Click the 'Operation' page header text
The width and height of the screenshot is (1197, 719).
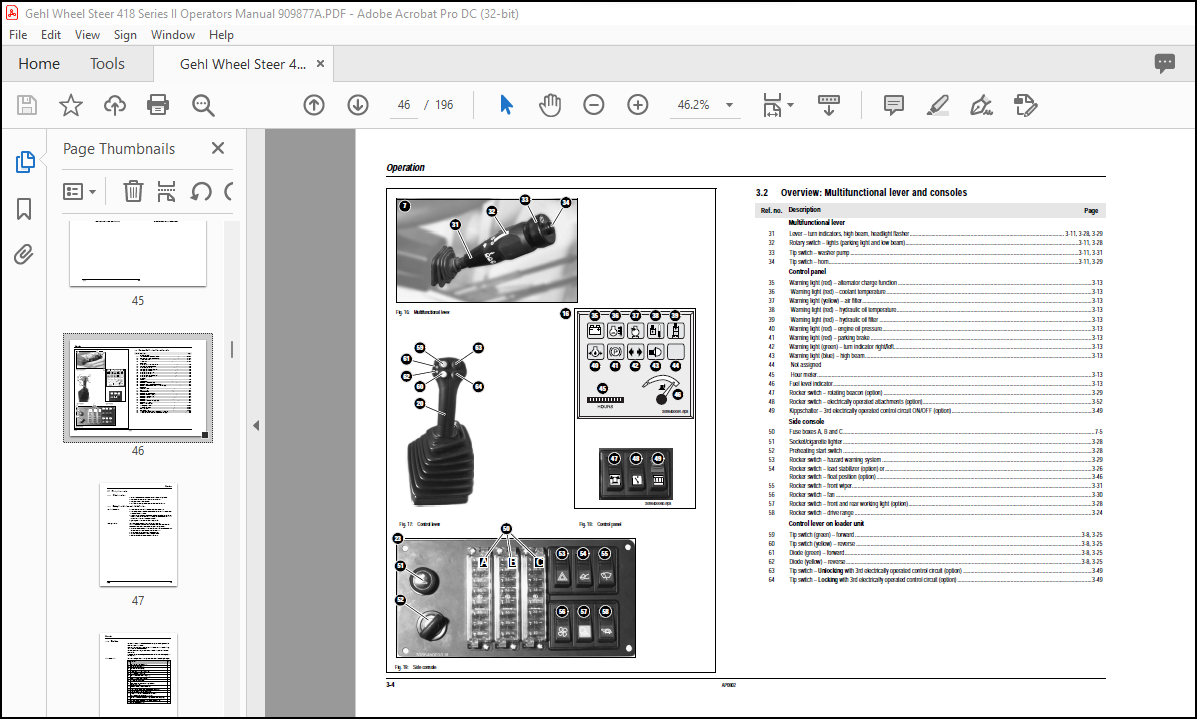tap(405, 167)
